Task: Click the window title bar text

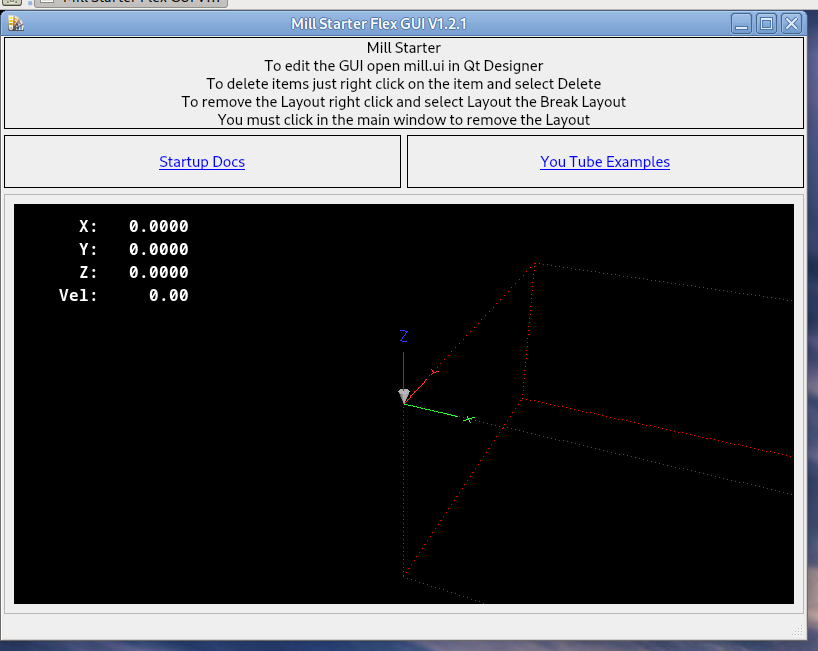Action: point(379,23)
